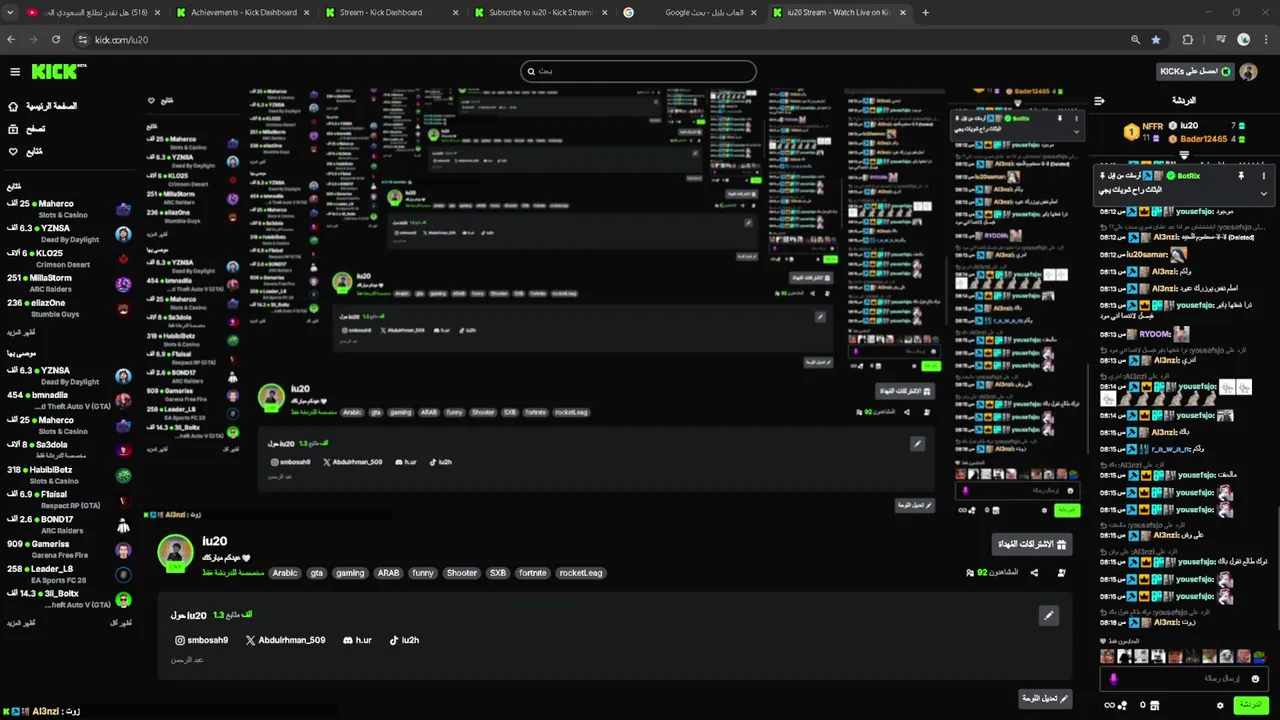Open Instagram link smbosah9
The image size is (1280, 720).
[x=202, y=640]
